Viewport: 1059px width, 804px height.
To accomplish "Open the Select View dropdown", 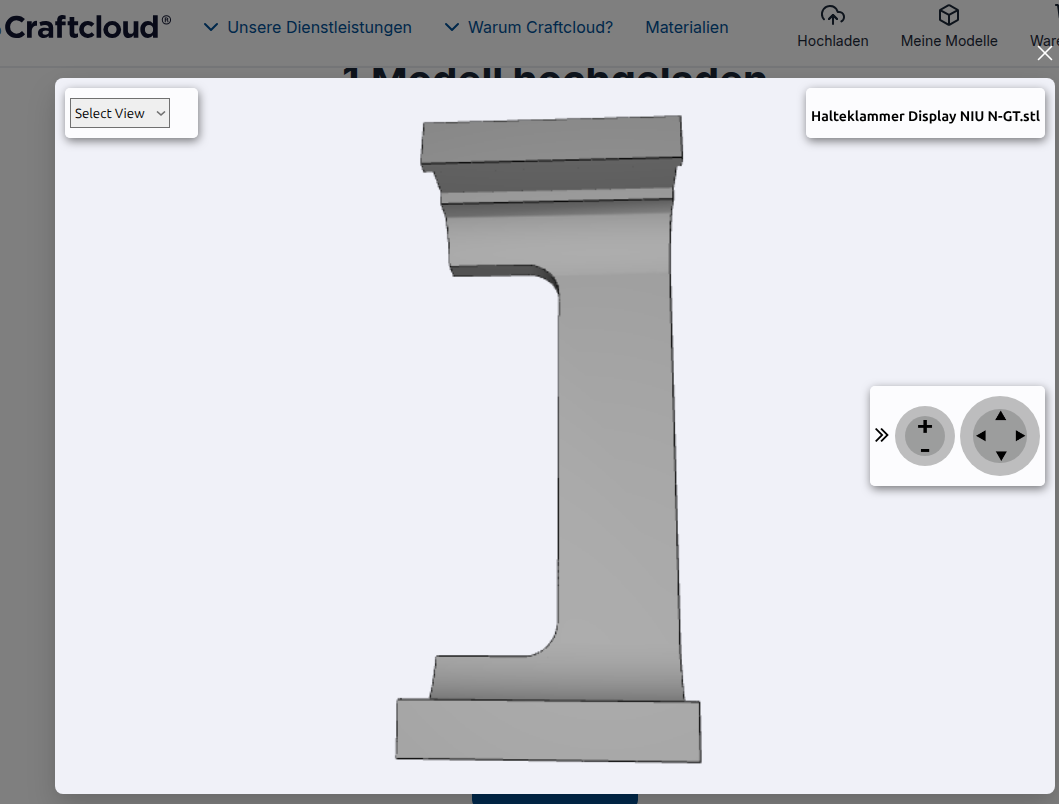I will pyautogui.click(x=120, y=113).
